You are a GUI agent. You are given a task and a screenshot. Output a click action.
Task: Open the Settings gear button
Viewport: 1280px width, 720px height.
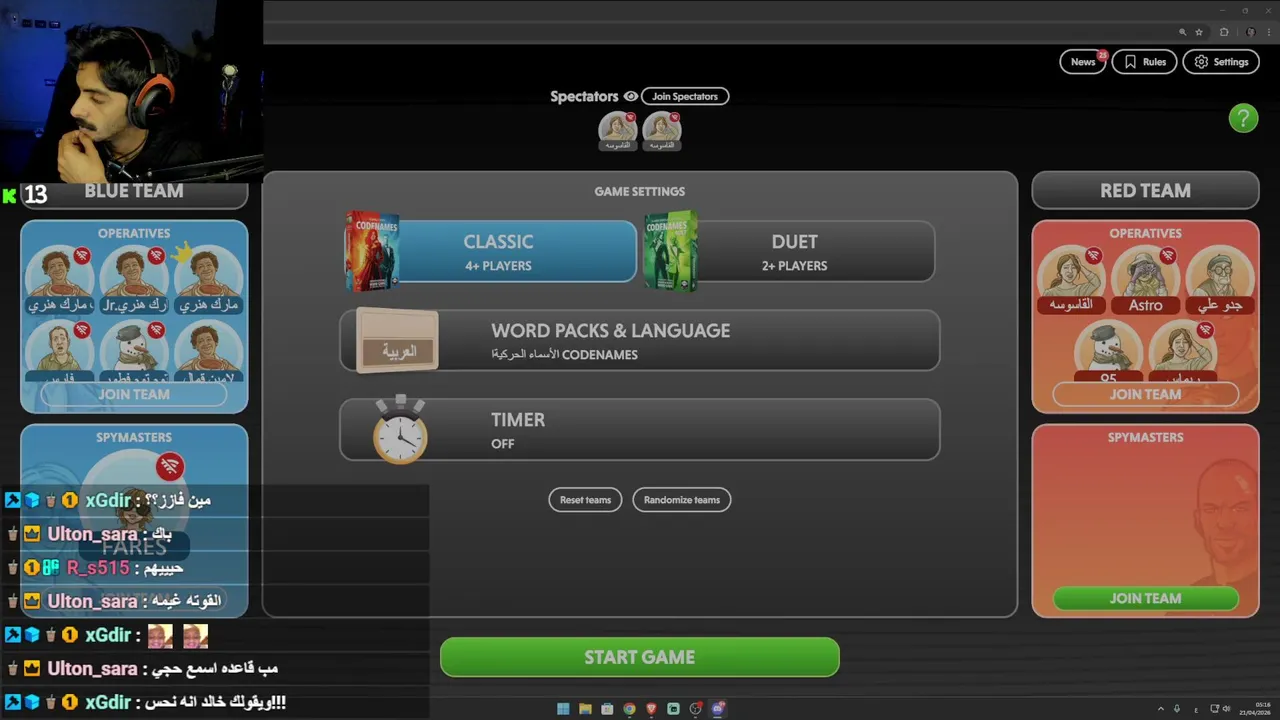pyautogui.click(x=1221, y=62)
